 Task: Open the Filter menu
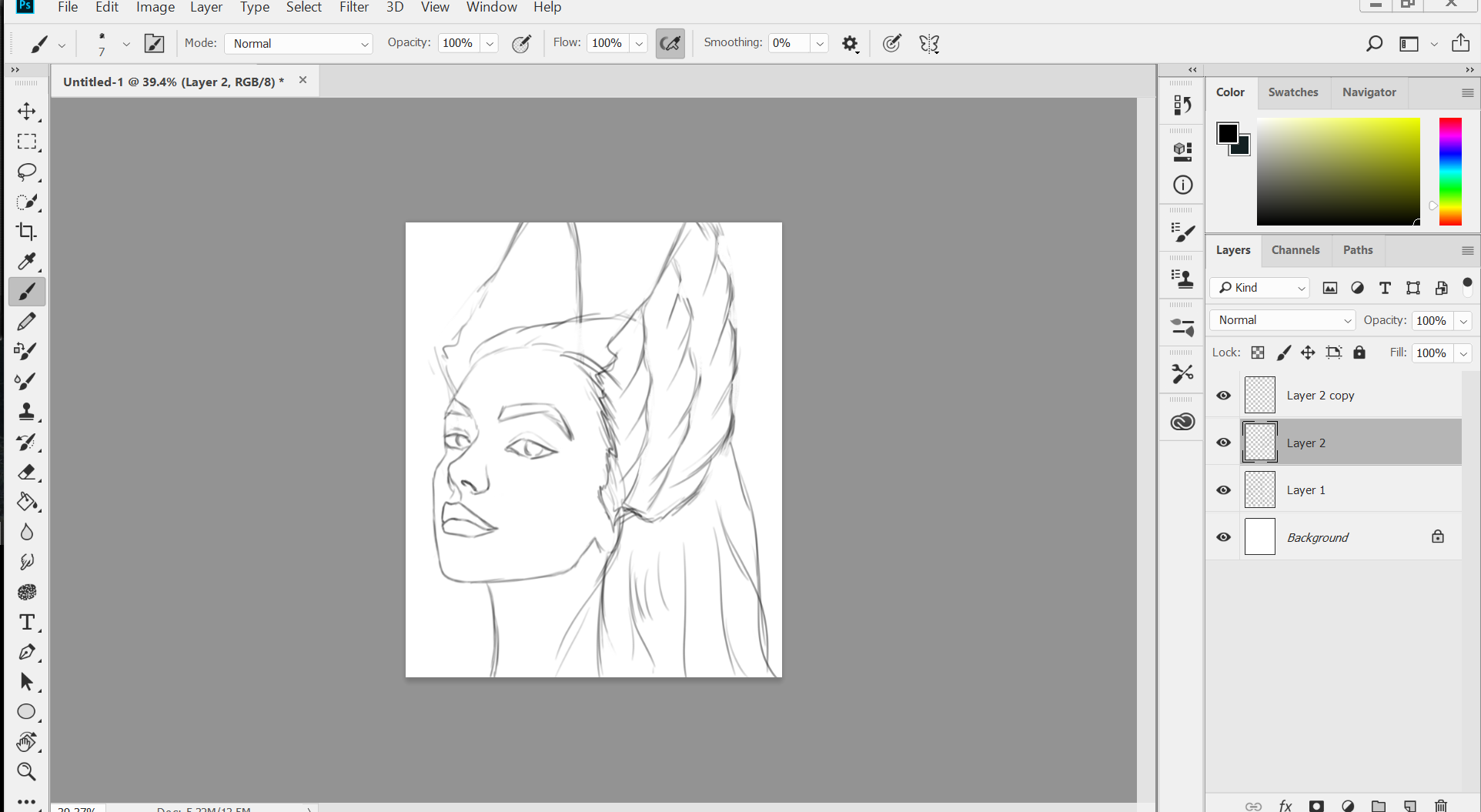tap(353, 8)
